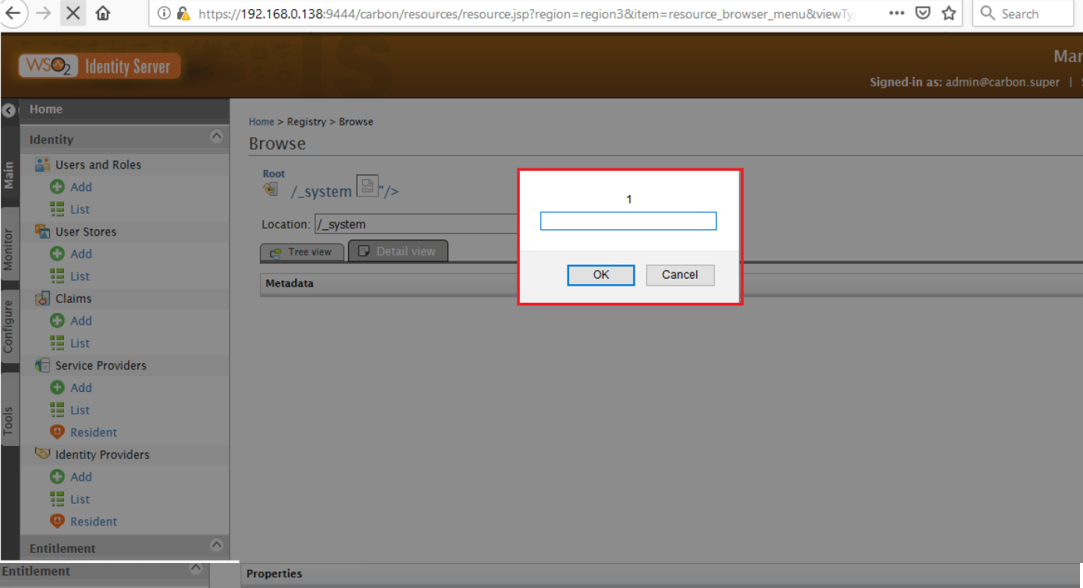Click Add under Users and Roles
The image size is (1083, 588).
click(x=81, y=187)
